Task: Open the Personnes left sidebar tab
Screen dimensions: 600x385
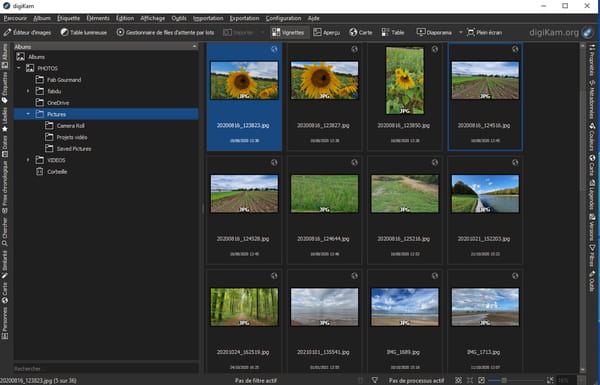Action: (x=5, y=323)
